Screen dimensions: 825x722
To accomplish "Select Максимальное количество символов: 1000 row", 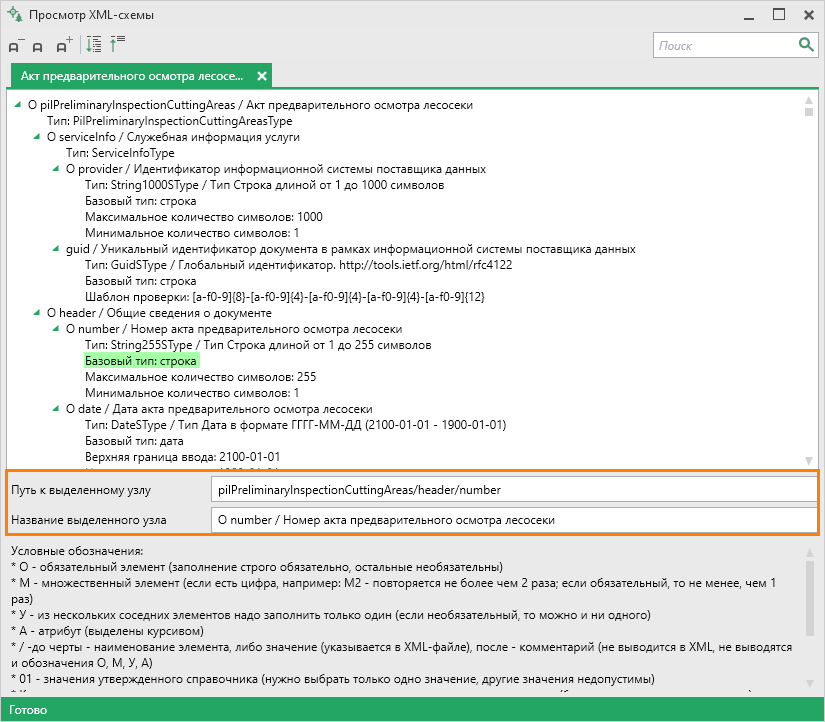I will point(204,217).
